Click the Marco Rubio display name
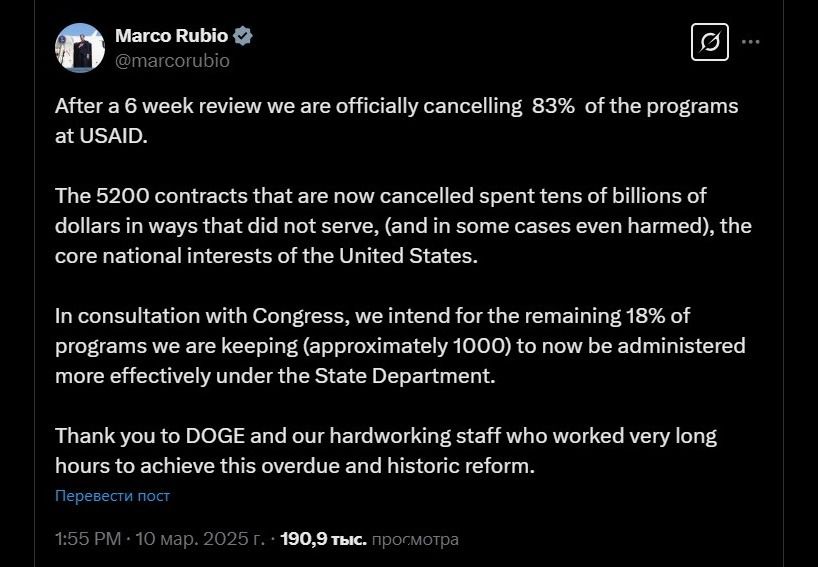This screenshot has width=818, height=567. [172, 36]
